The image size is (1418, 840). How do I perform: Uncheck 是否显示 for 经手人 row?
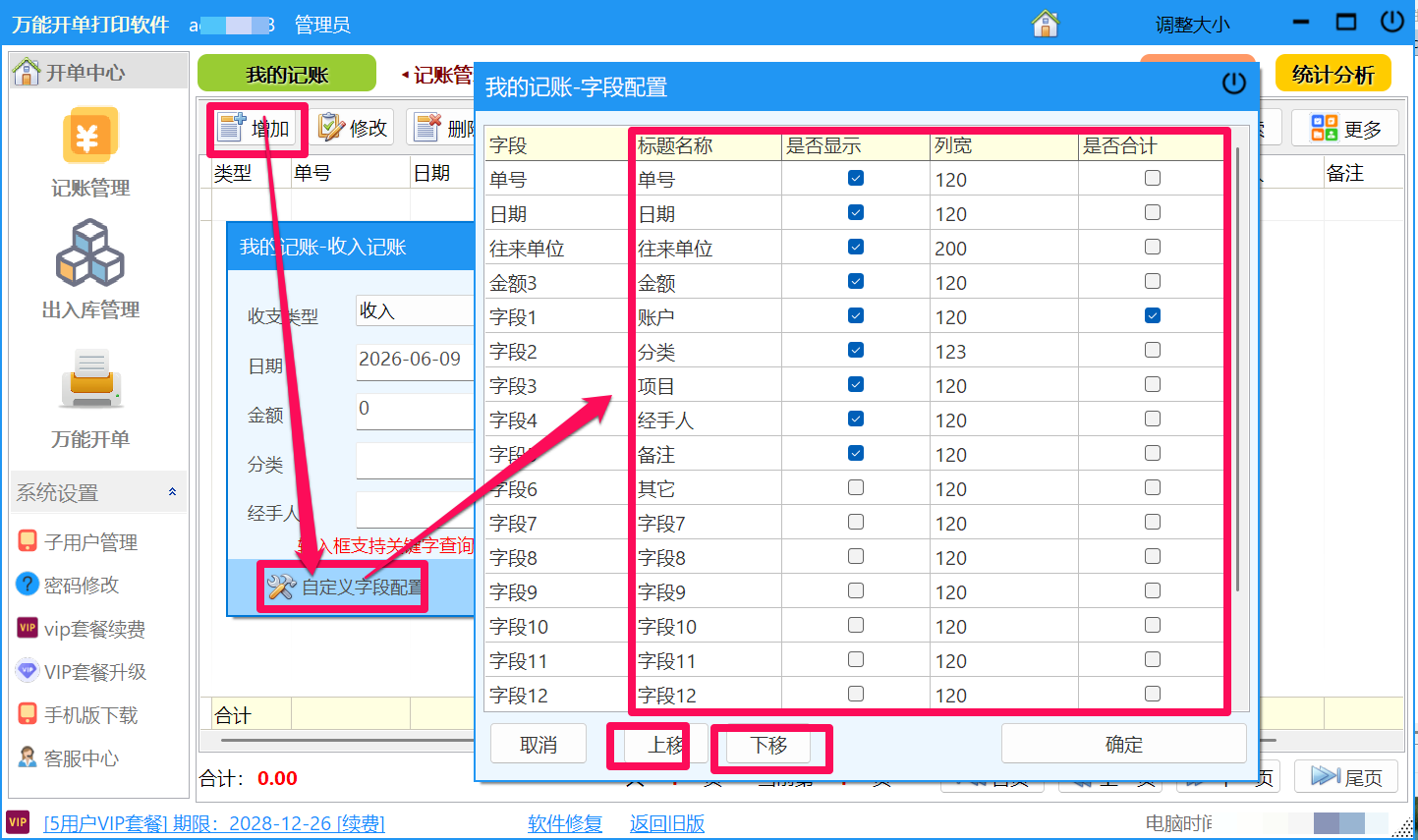tap(856, 419)
